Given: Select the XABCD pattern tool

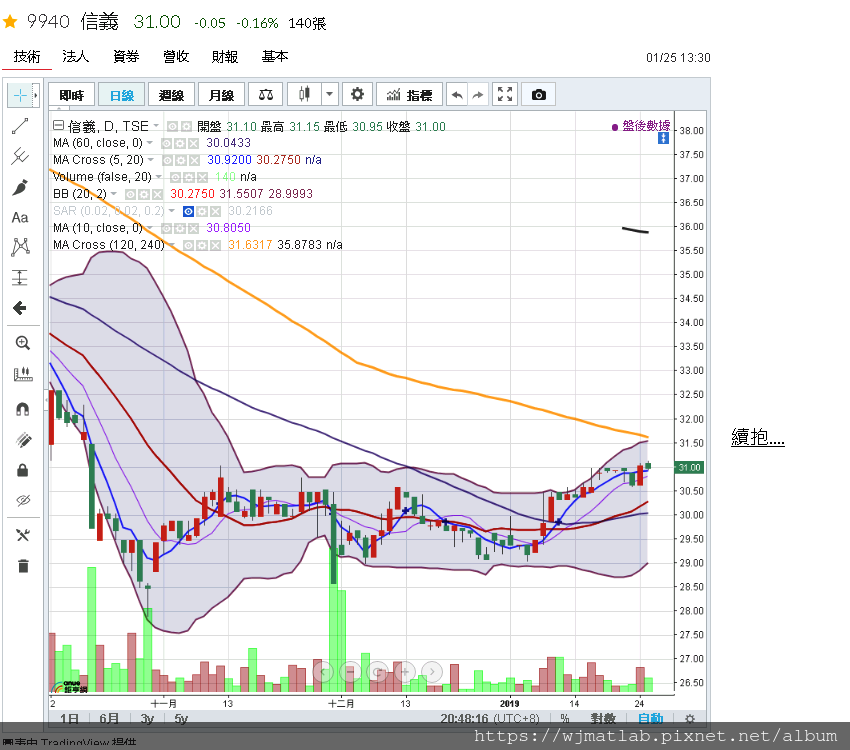Looking at the screenshot, I should point(20,247).
